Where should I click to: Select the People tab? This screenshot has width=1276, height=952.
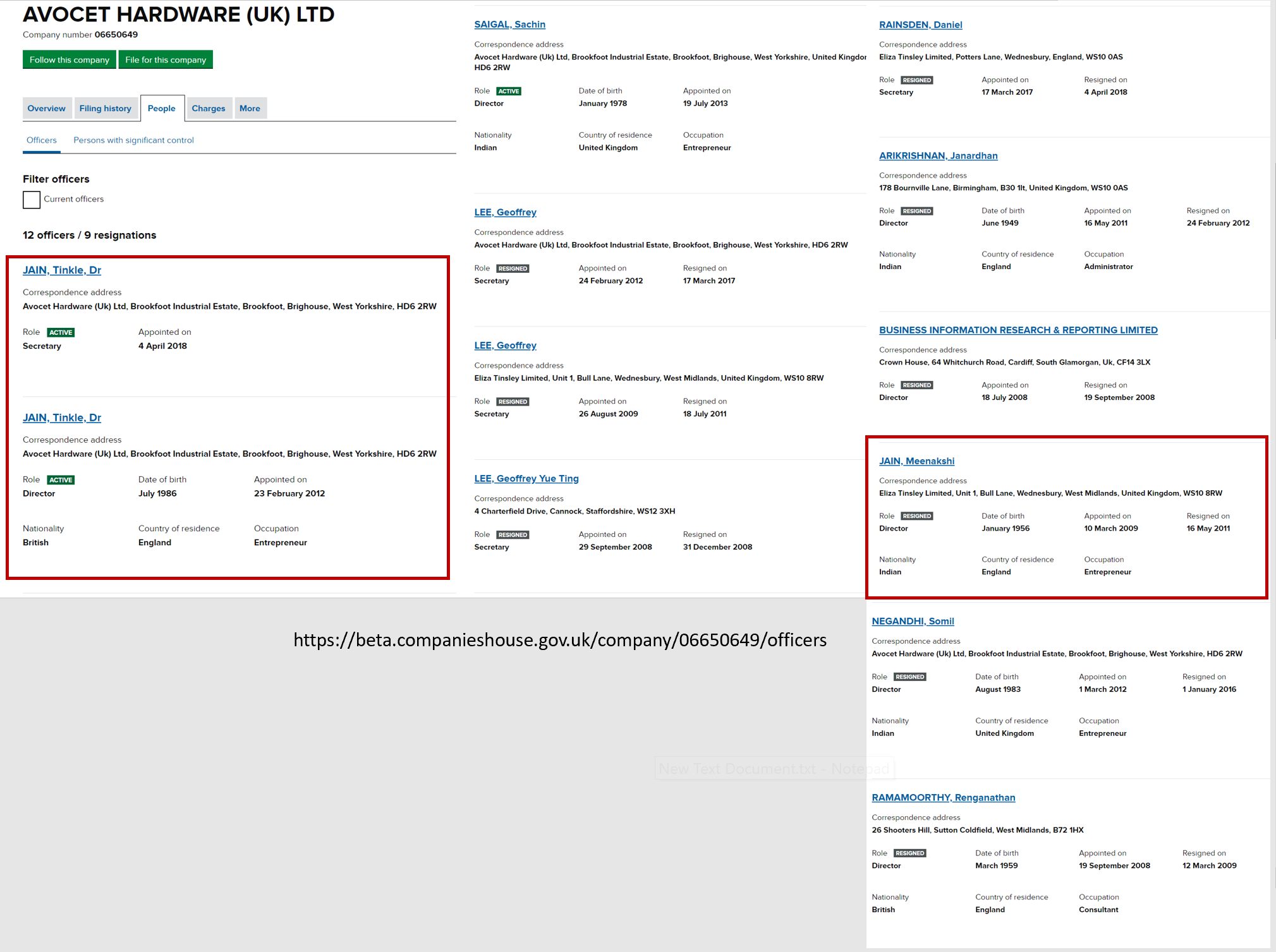click(162, 109)
